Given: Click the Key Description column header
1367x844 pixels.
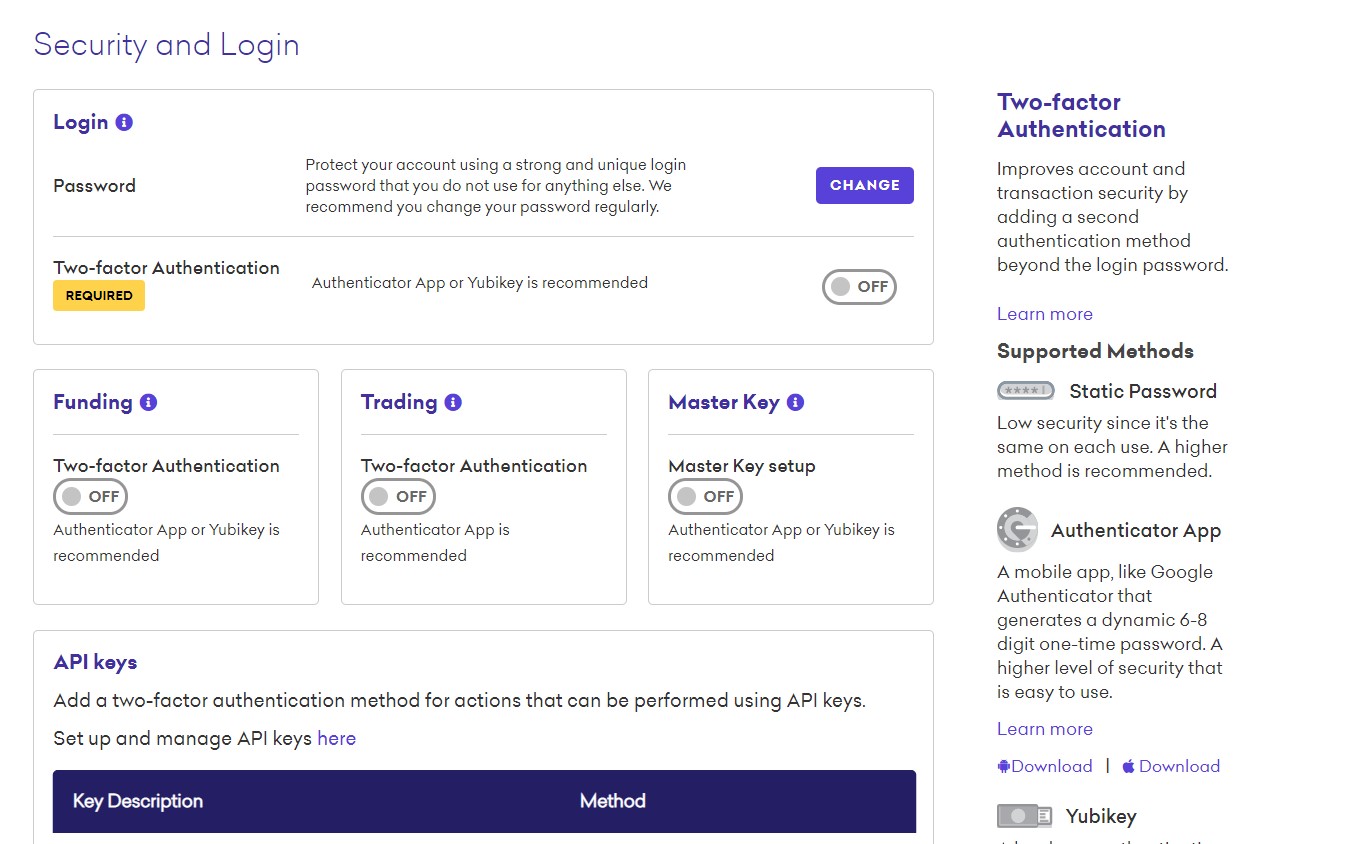Looking at the screenshot, I should pos(136,801).
